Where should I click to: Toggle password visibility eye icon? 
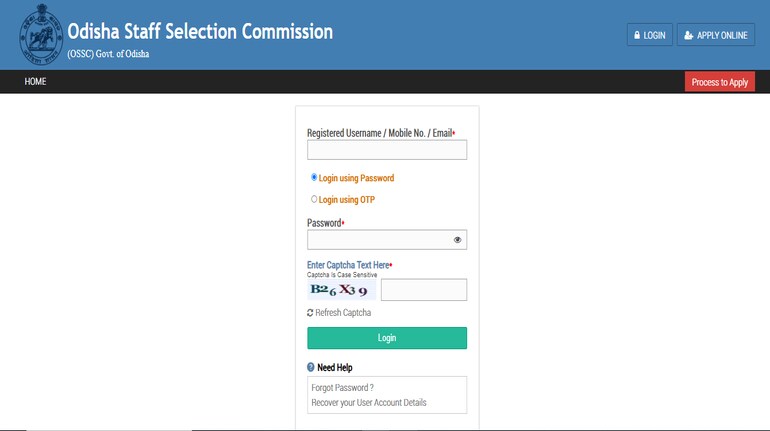coord(457,240)
